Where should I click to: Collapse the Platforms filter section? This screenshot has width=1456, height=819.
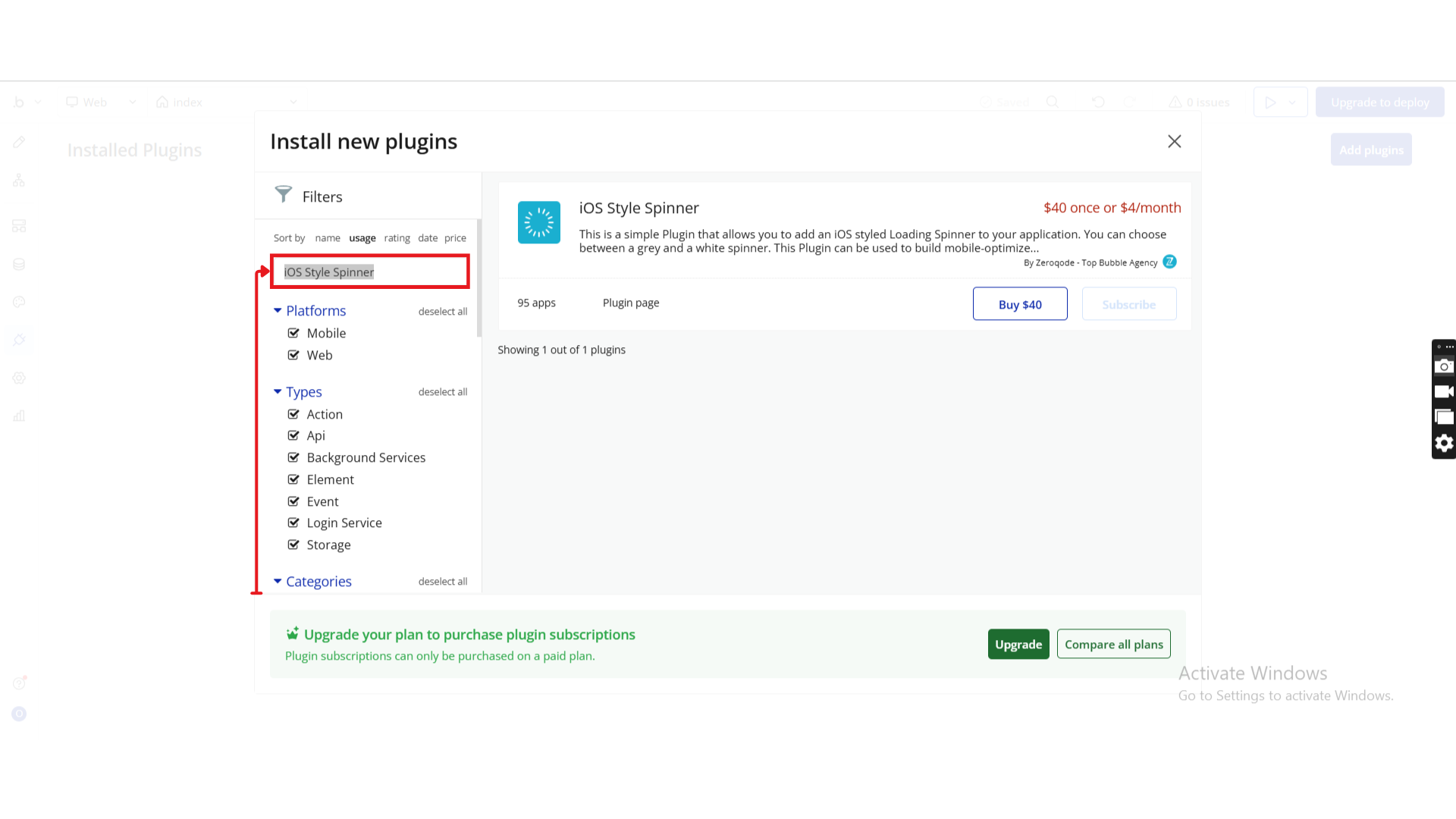(x=278, y=311)
